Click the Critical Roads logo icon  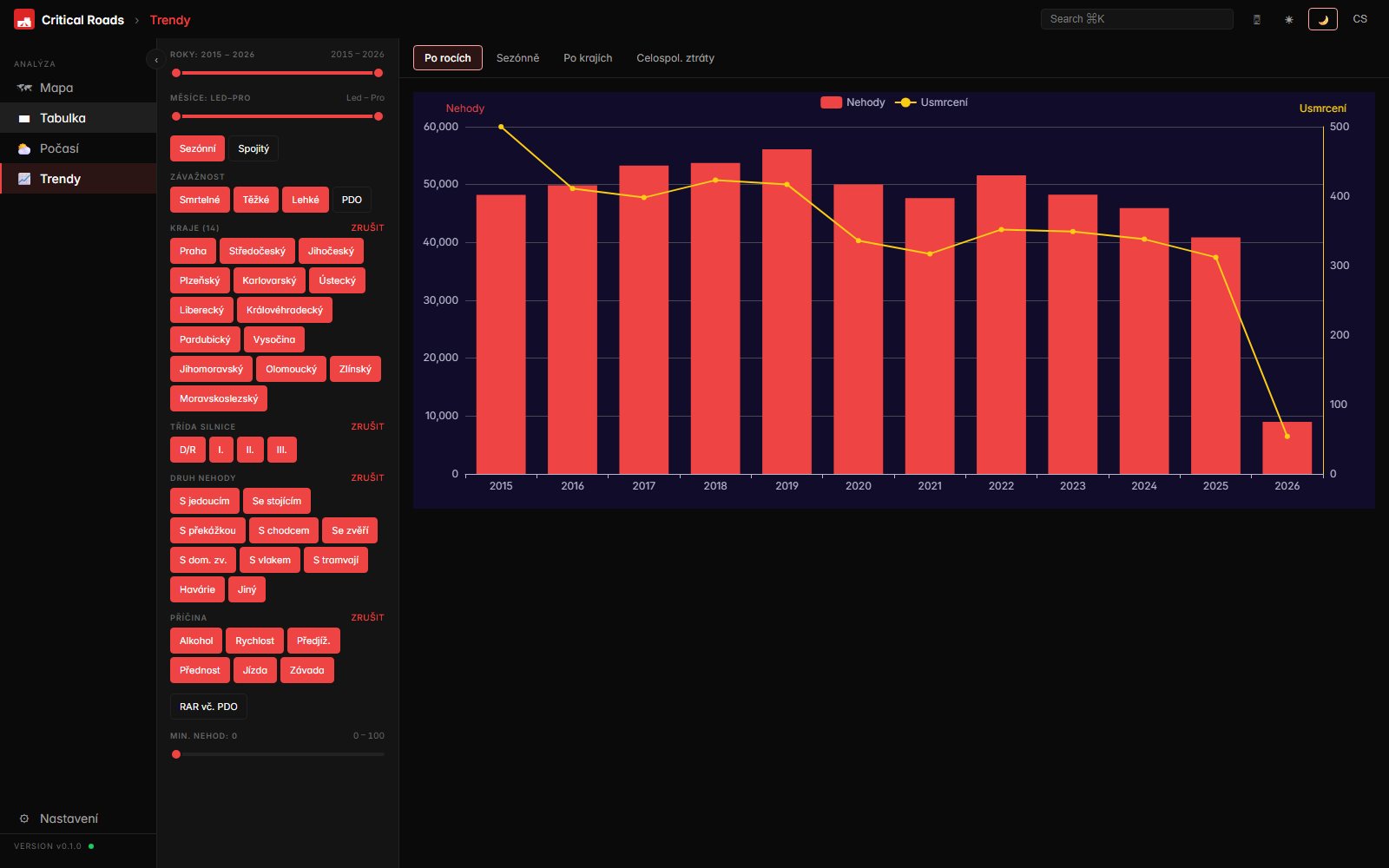(24, 19)
